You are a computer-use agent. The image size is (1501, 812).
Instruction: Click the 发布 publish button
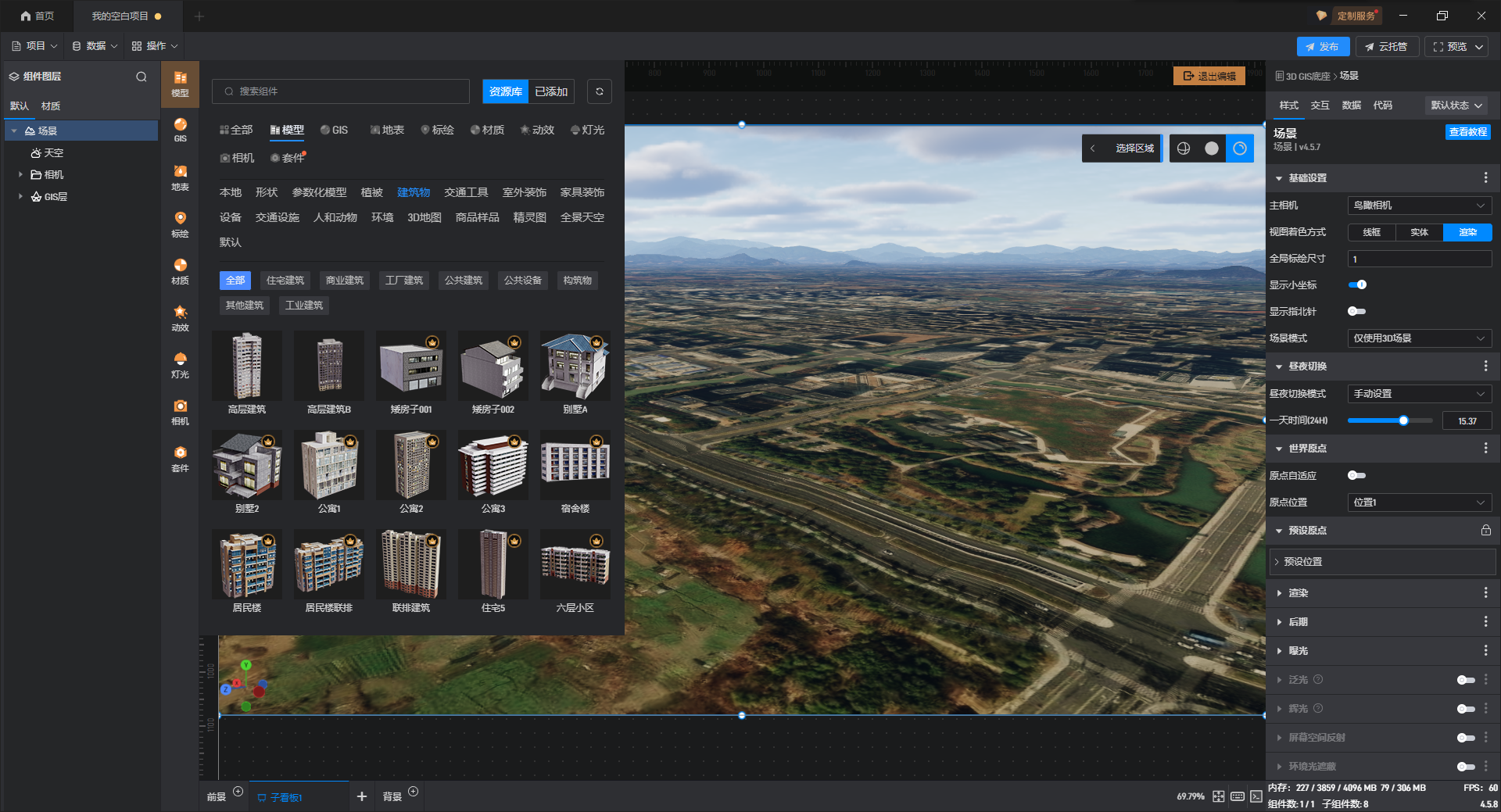click(x=1322, y=47)
